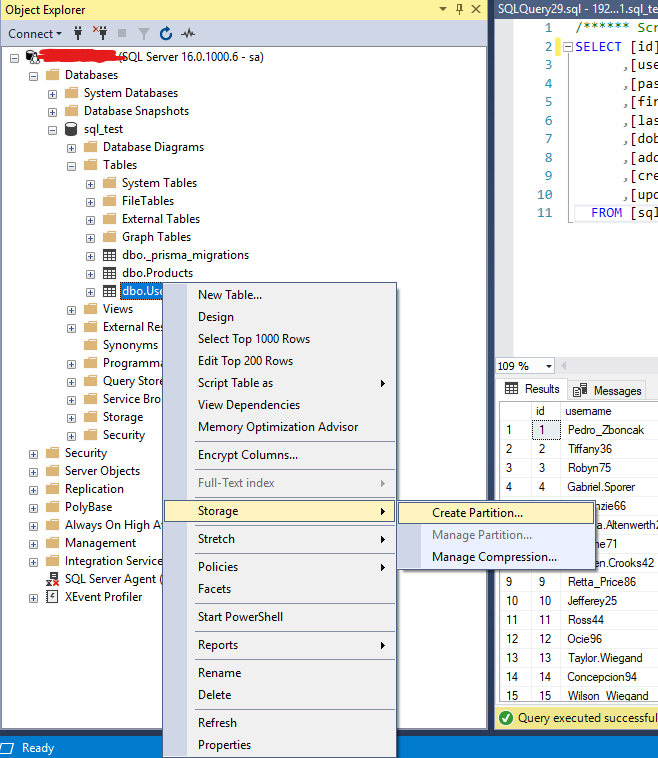Collapse the SELECT statement outline box

[x=568, y=47]
